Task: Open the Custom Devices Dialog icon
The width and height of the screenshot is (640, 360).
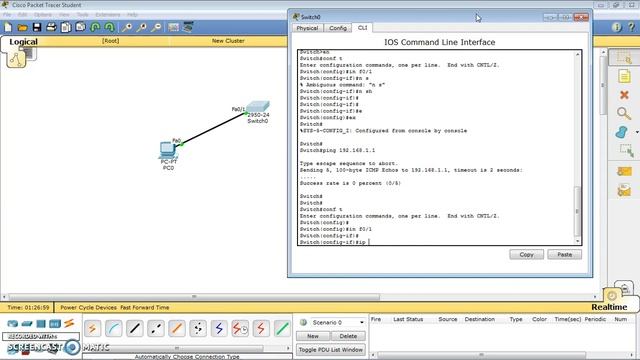Action: 188,27
